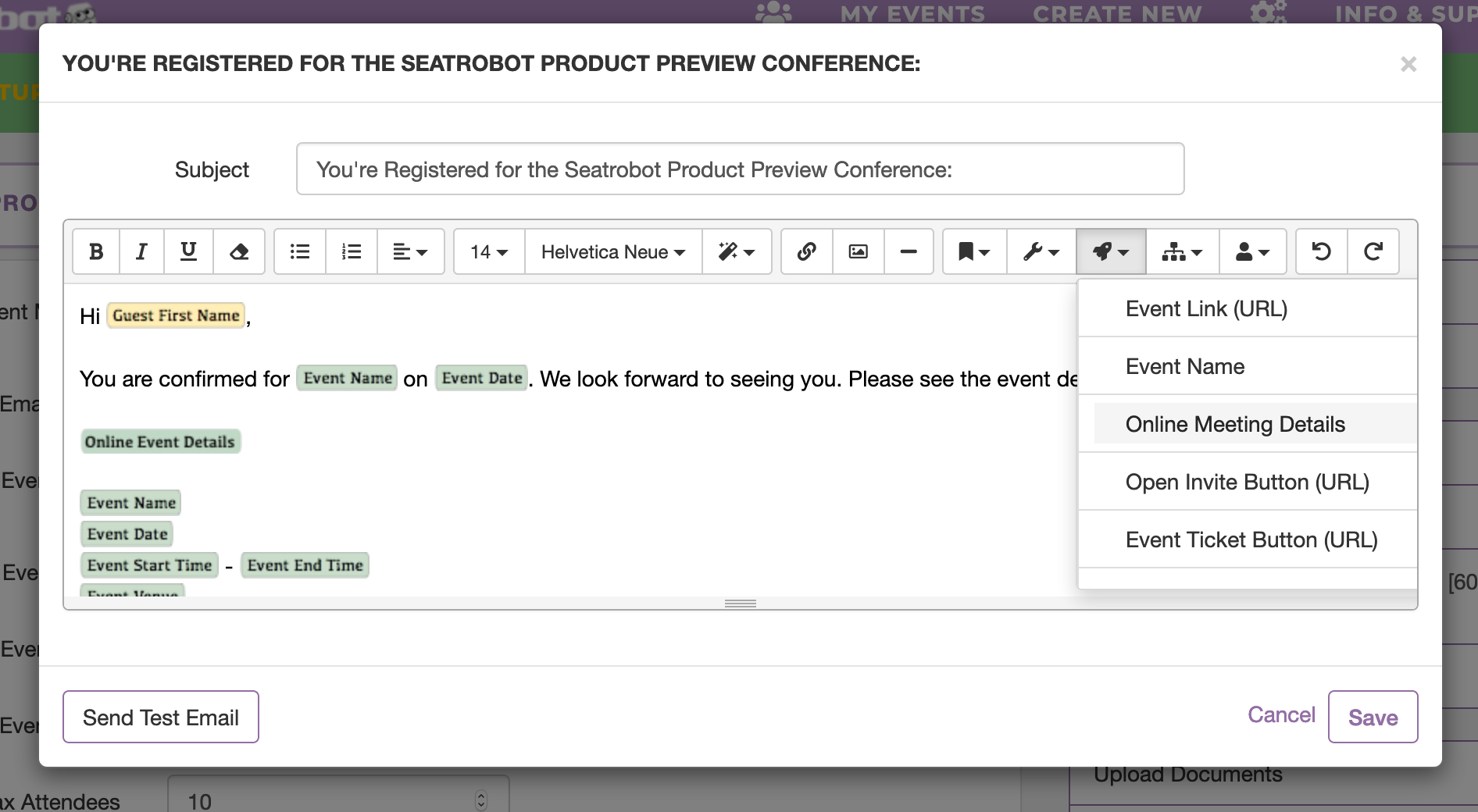Click the Event Start Time tag

149,565
